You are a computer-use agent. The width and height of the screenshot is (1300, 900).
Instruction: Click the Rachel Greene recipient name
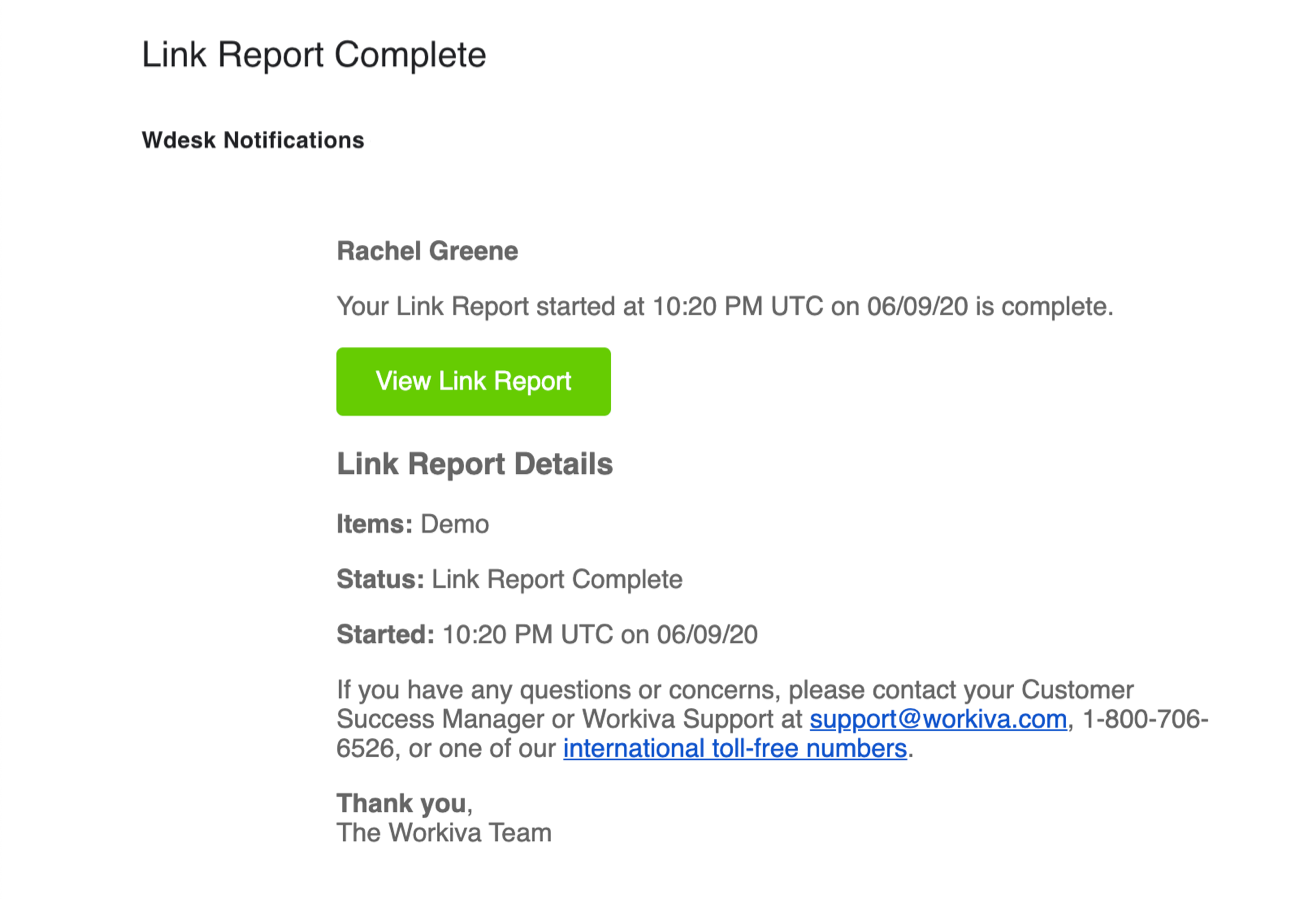427,252
